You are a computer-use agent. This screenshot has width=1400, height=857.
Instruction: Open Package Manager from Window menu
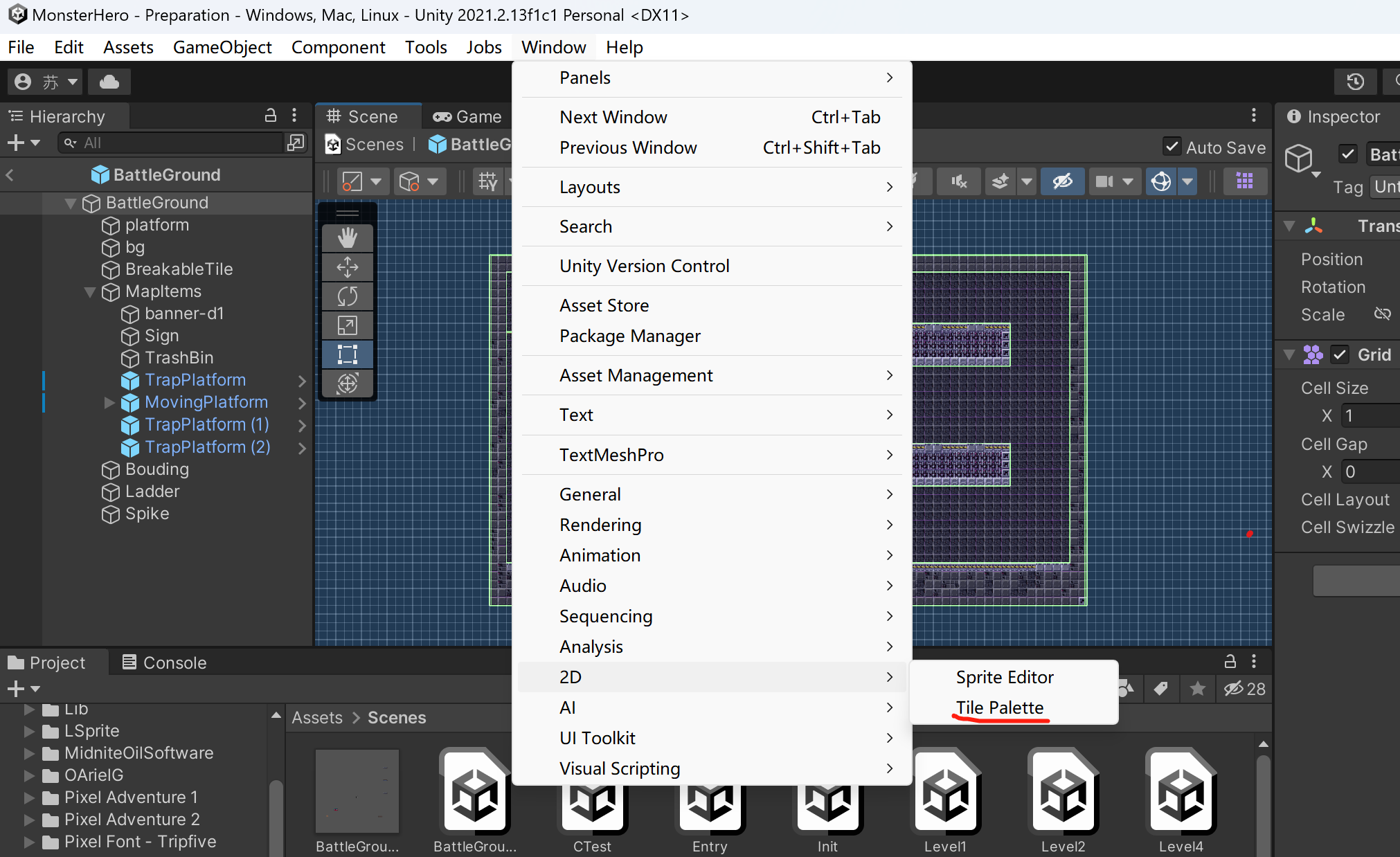click(629, 336)
